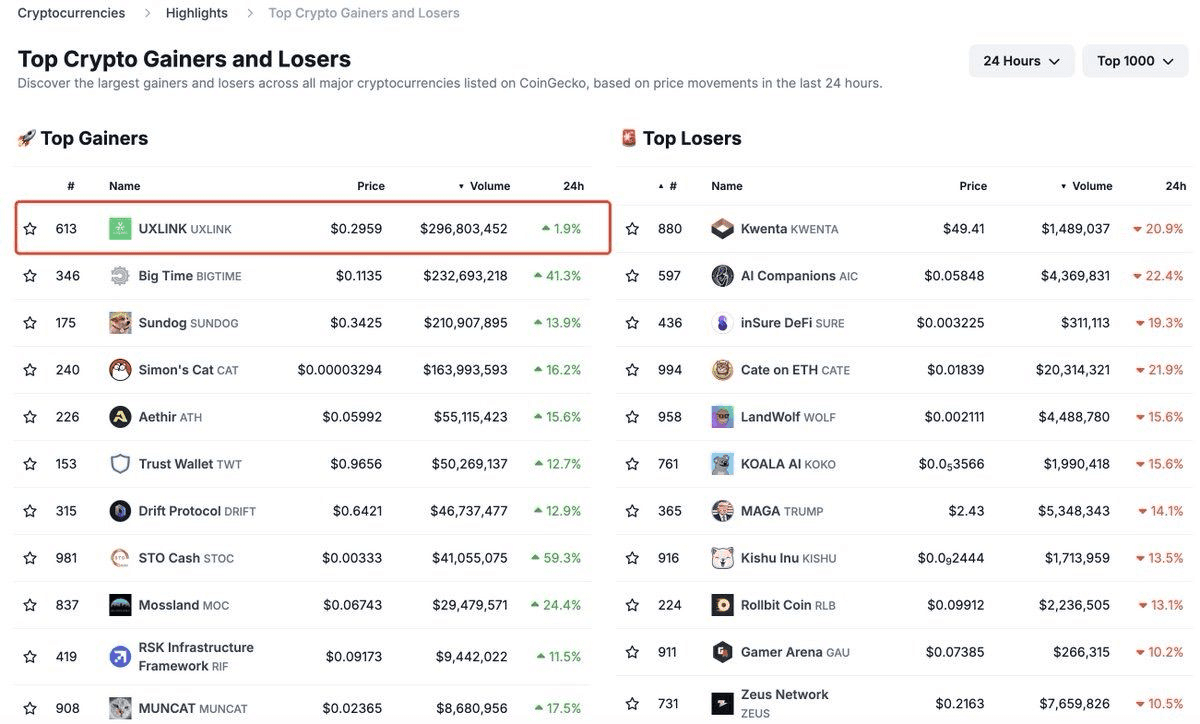Sort Top Losers by 24h change
Image resolution: width=1200 pixels, height=724 pixels.
1175,186
